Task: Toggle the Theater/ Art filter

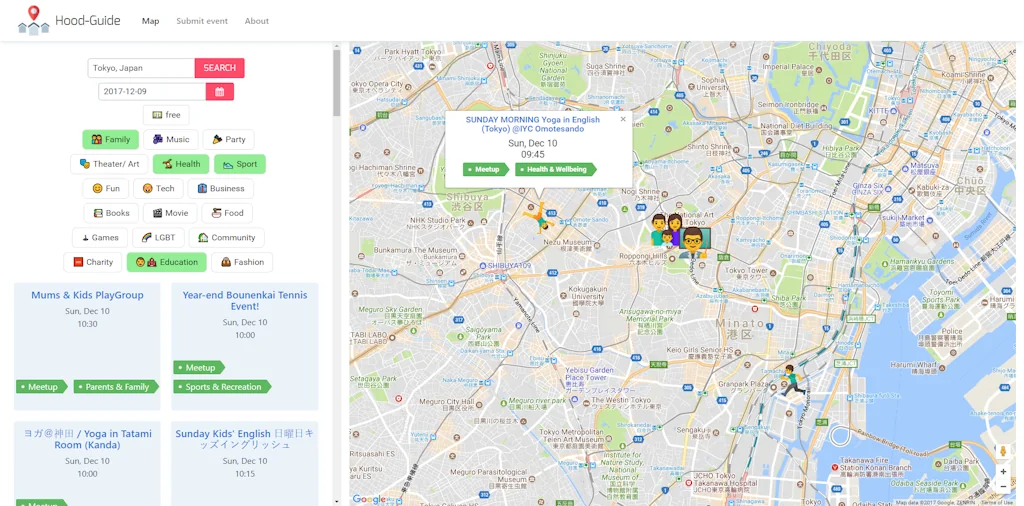Action: pyautogui.click(x=109, y=164)
